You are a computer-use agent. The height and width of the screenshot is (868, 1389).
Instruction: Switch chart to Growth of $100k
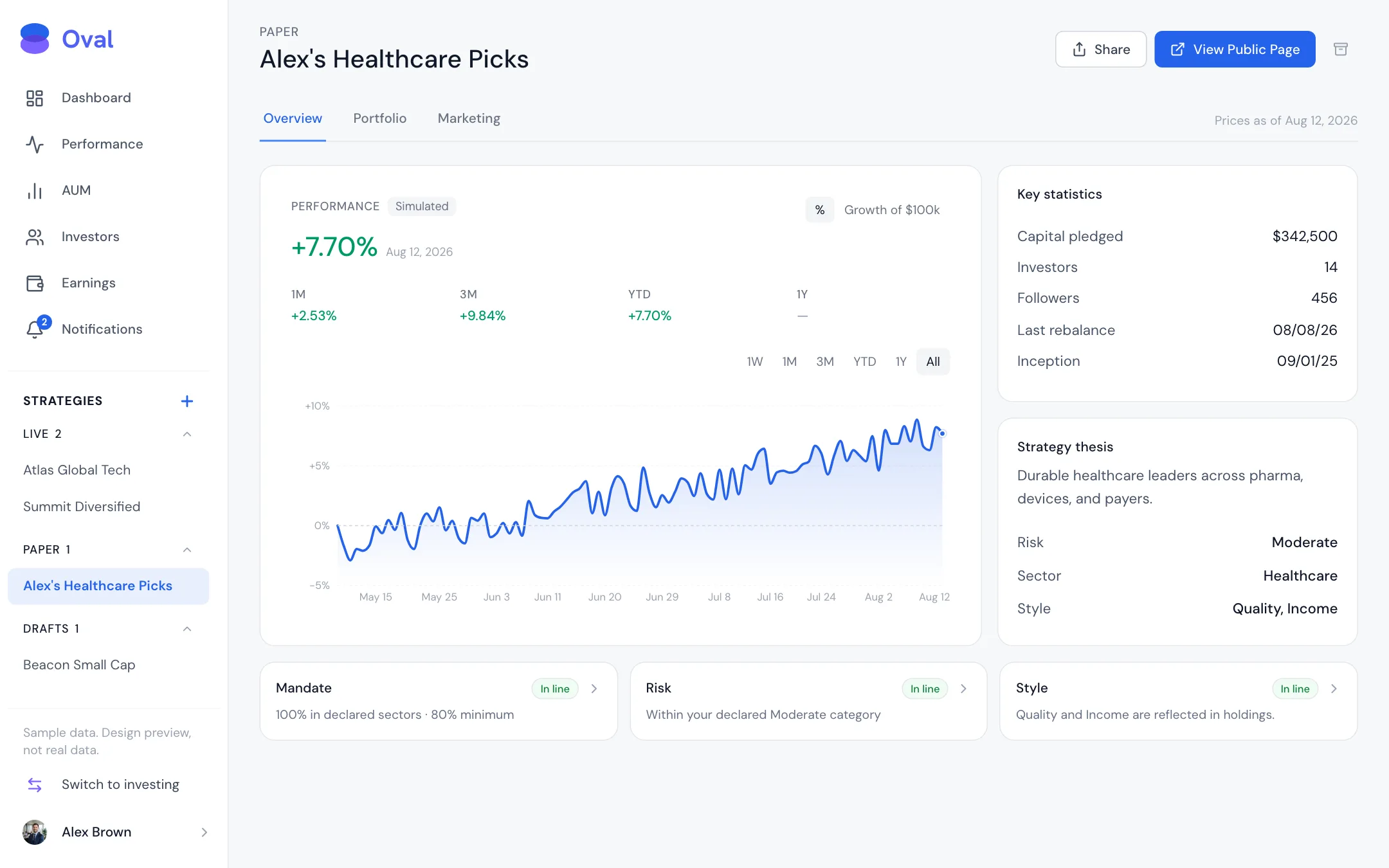coord(892,210)
